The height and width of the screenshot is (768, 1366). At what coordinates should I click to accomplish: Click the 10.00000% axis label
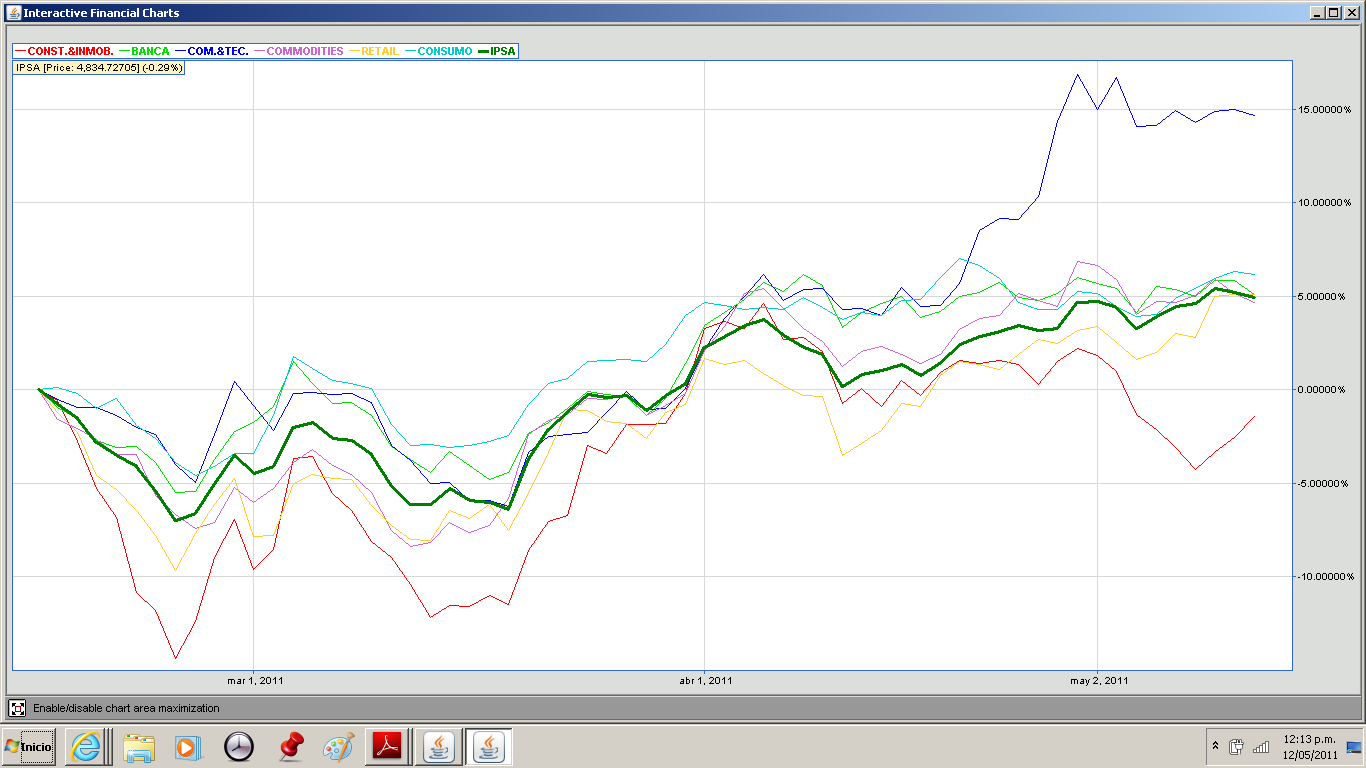pos(1324,203)
